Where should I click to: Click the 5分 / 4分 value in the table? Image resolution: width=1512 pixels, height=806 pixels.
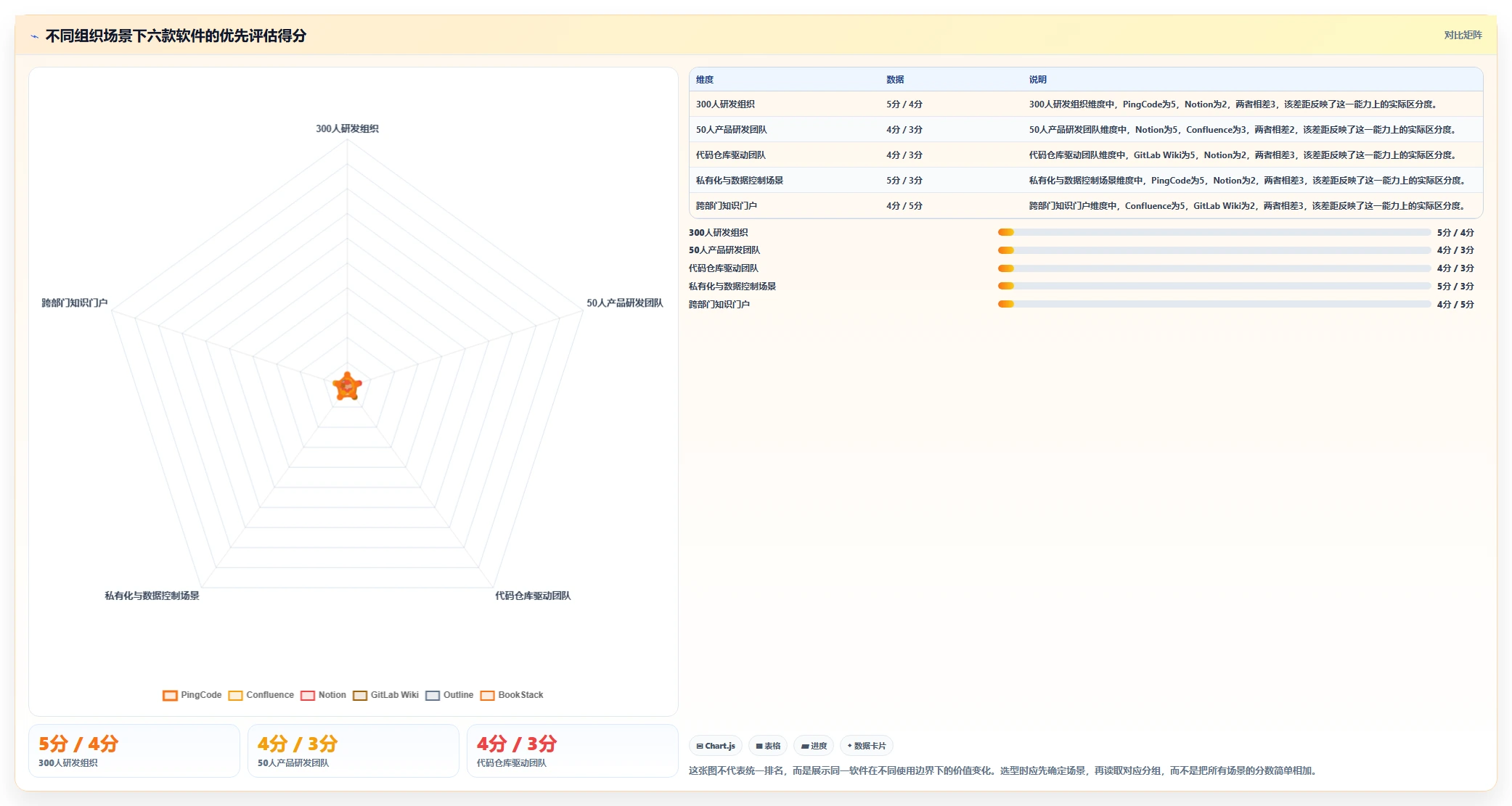click(x=904, y=104)
